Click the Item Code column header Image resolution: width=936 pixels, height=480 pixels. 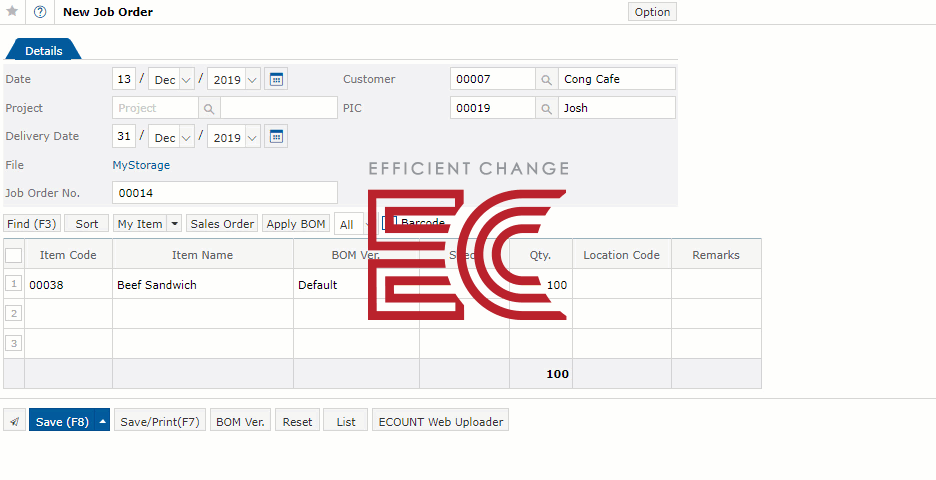(68, 255)
